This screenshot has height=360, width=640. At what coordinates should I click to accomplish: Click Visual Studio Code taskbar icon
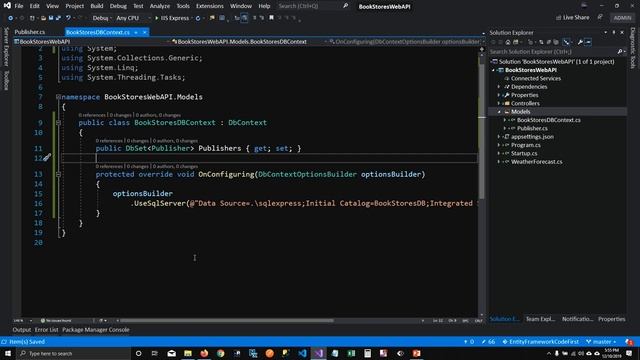(302, 353)
